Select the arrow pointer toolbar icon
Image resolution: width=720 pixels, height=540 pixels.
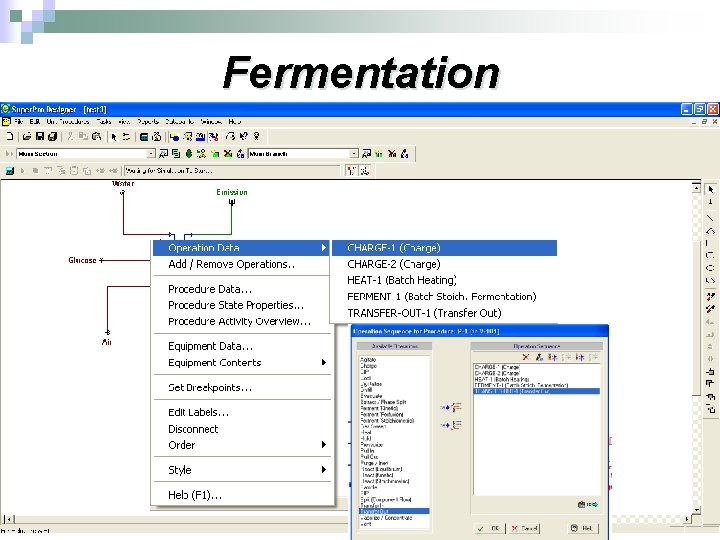114,136
